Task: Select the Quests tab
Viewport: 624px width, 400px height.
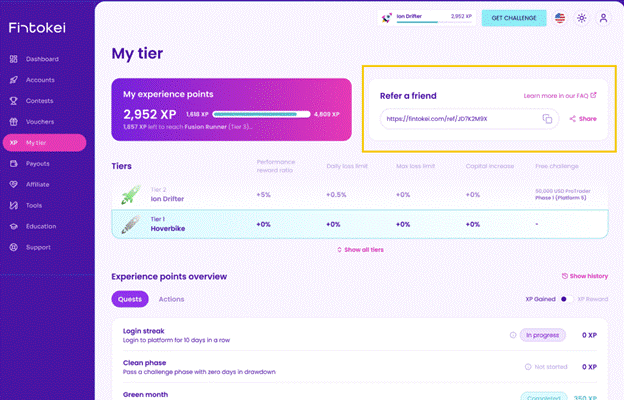Action: (x=130, y=298)
